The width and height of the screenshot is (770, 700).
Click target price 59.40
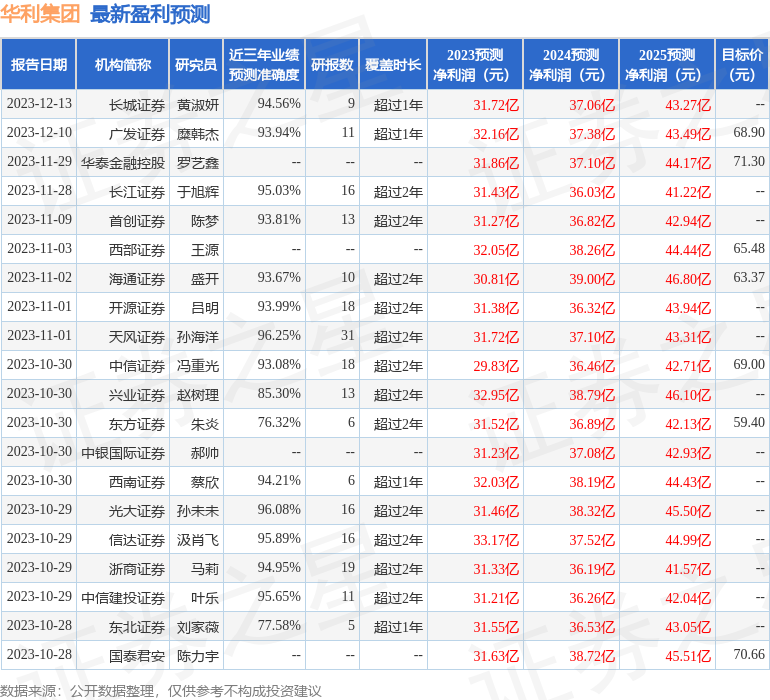tap(749, 422)
